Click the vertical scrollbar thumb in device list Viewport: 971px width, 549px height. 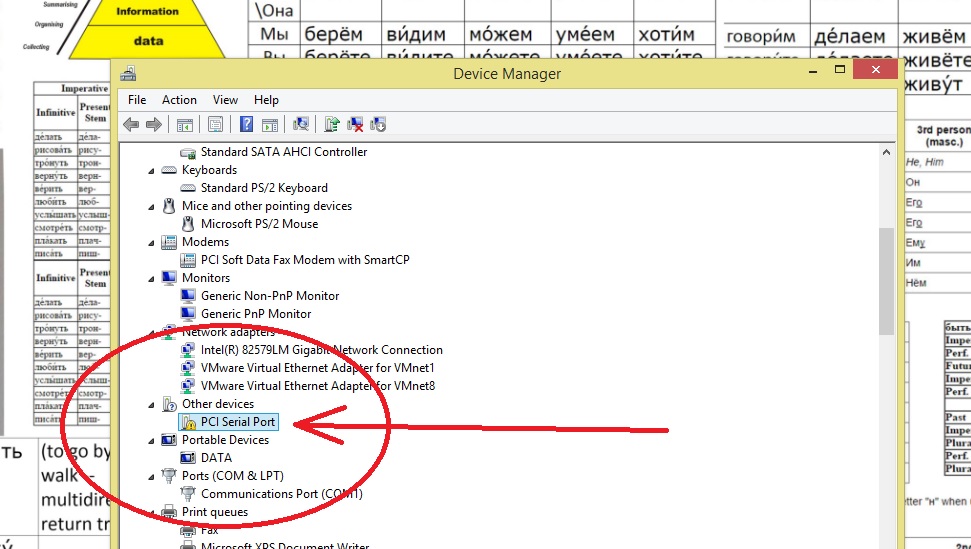(886, 280)
